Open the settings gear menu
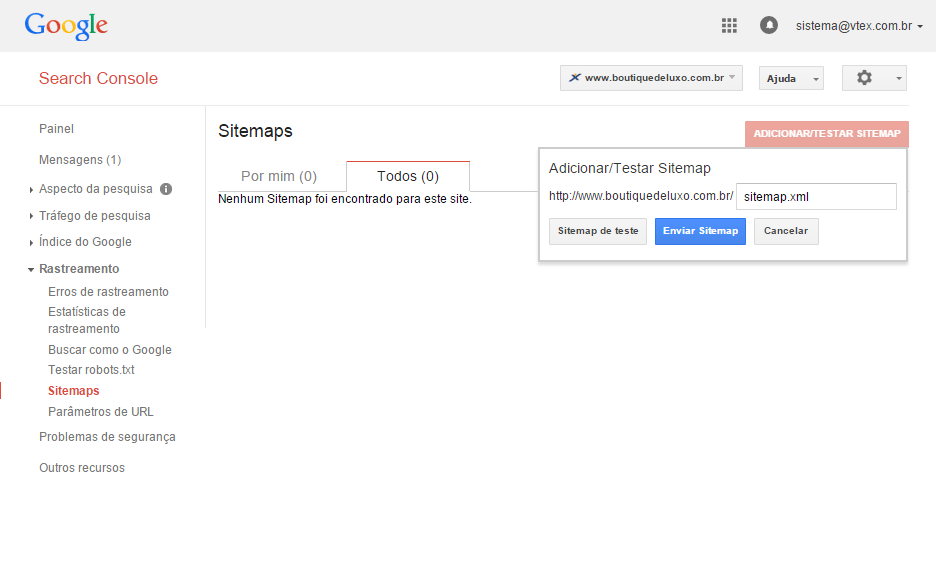The height and width of the screenshot is (587, 936). [x=873, y=78]
